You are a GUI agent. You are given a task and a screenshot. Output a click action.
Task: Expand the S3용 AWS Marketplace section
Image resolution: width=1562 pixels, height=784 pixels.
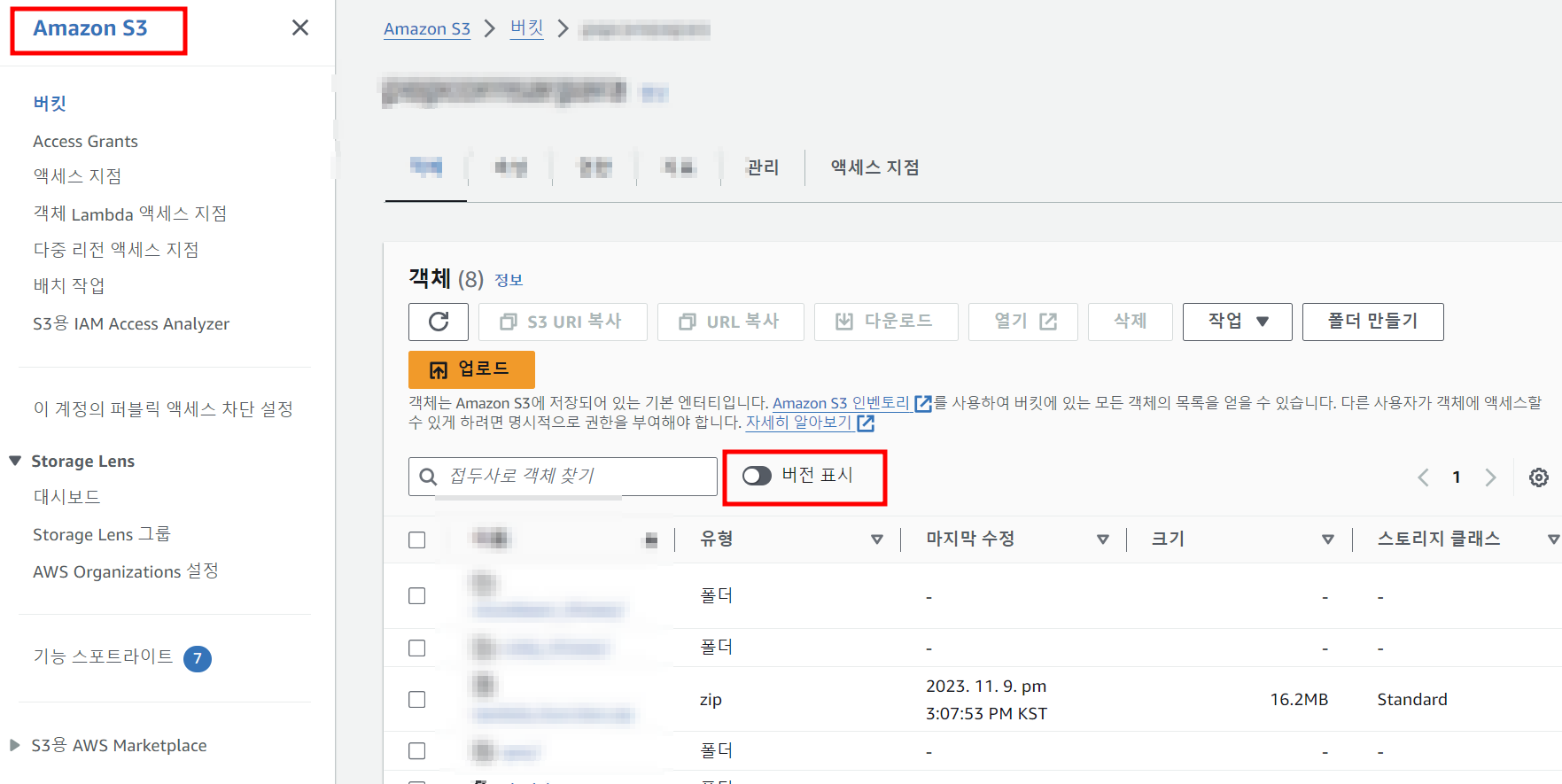tap(15, 745)
